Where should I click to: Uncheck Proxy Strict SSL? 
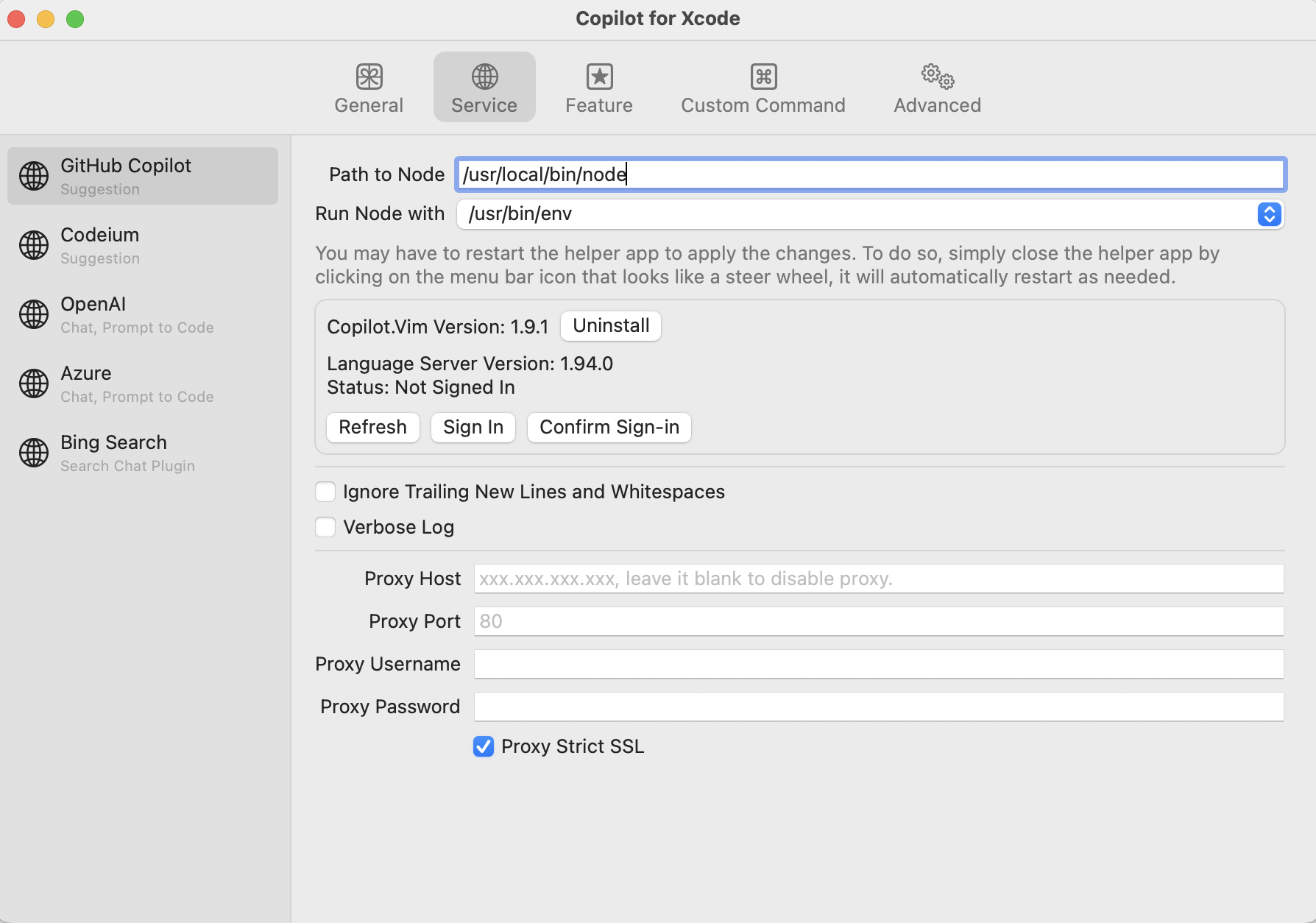484,746
